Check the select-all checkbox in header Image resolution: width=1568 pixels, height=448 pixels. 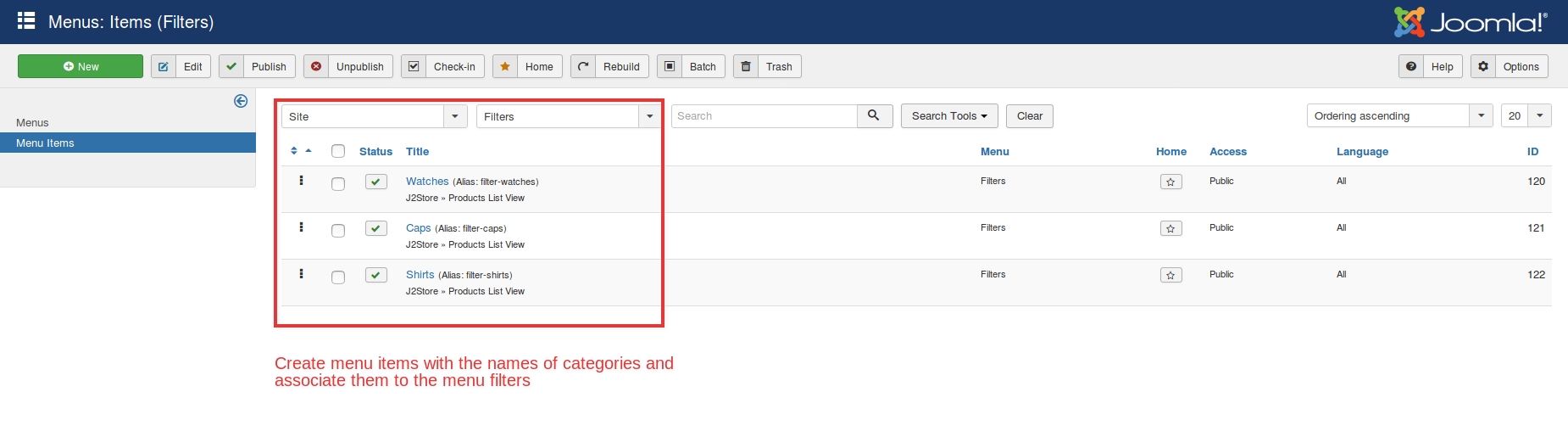338,151
